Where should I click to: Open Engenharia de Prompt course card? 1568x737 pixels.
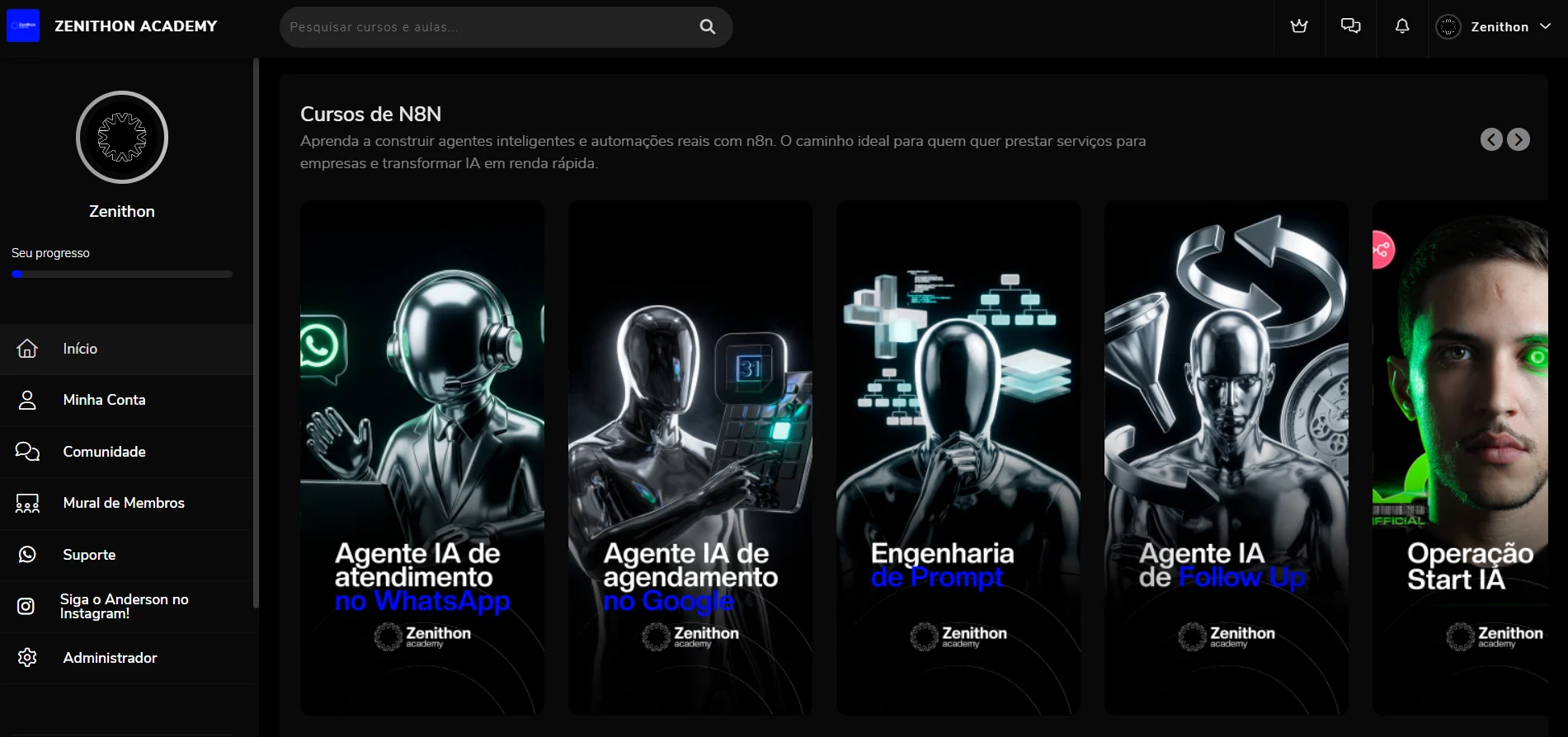point(958,458)
